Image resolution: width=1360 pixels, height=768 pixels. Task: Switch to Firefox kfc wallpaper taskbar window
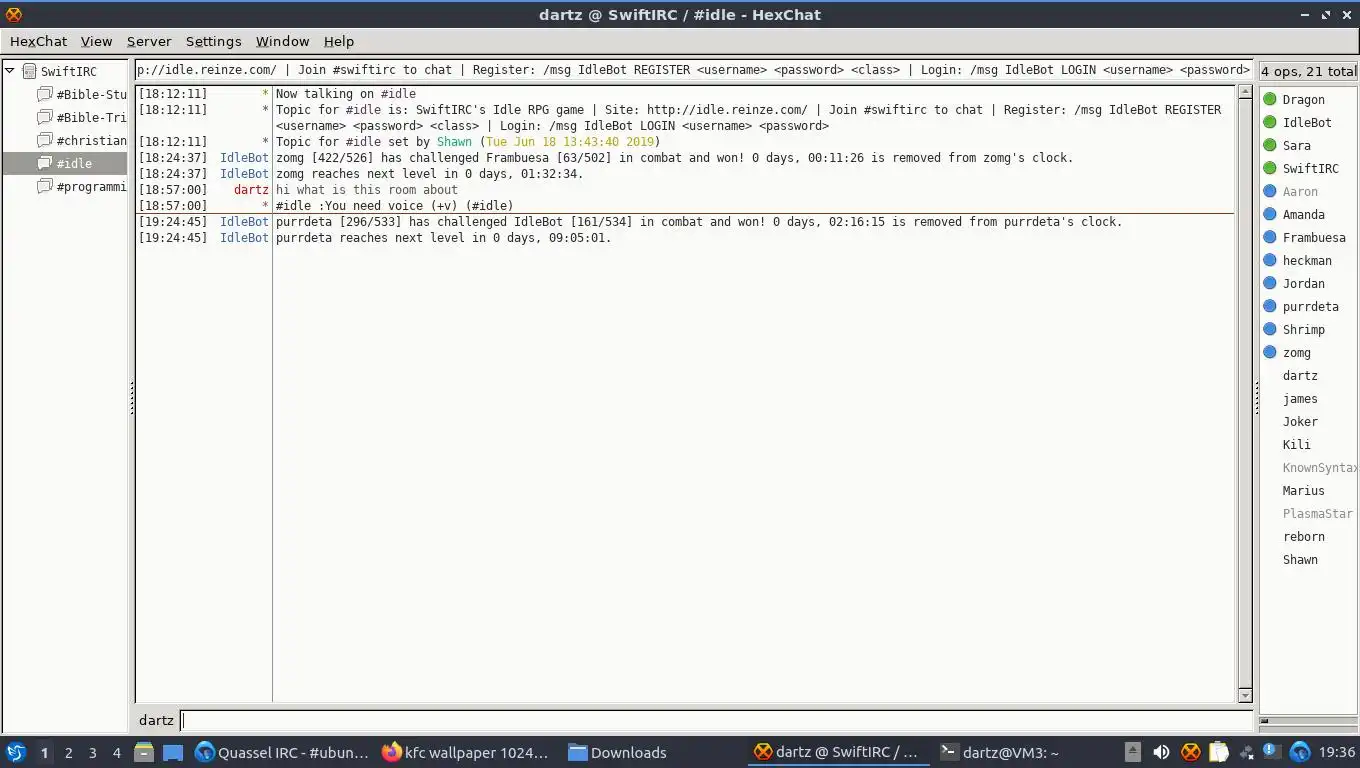(x=466, y=752)
